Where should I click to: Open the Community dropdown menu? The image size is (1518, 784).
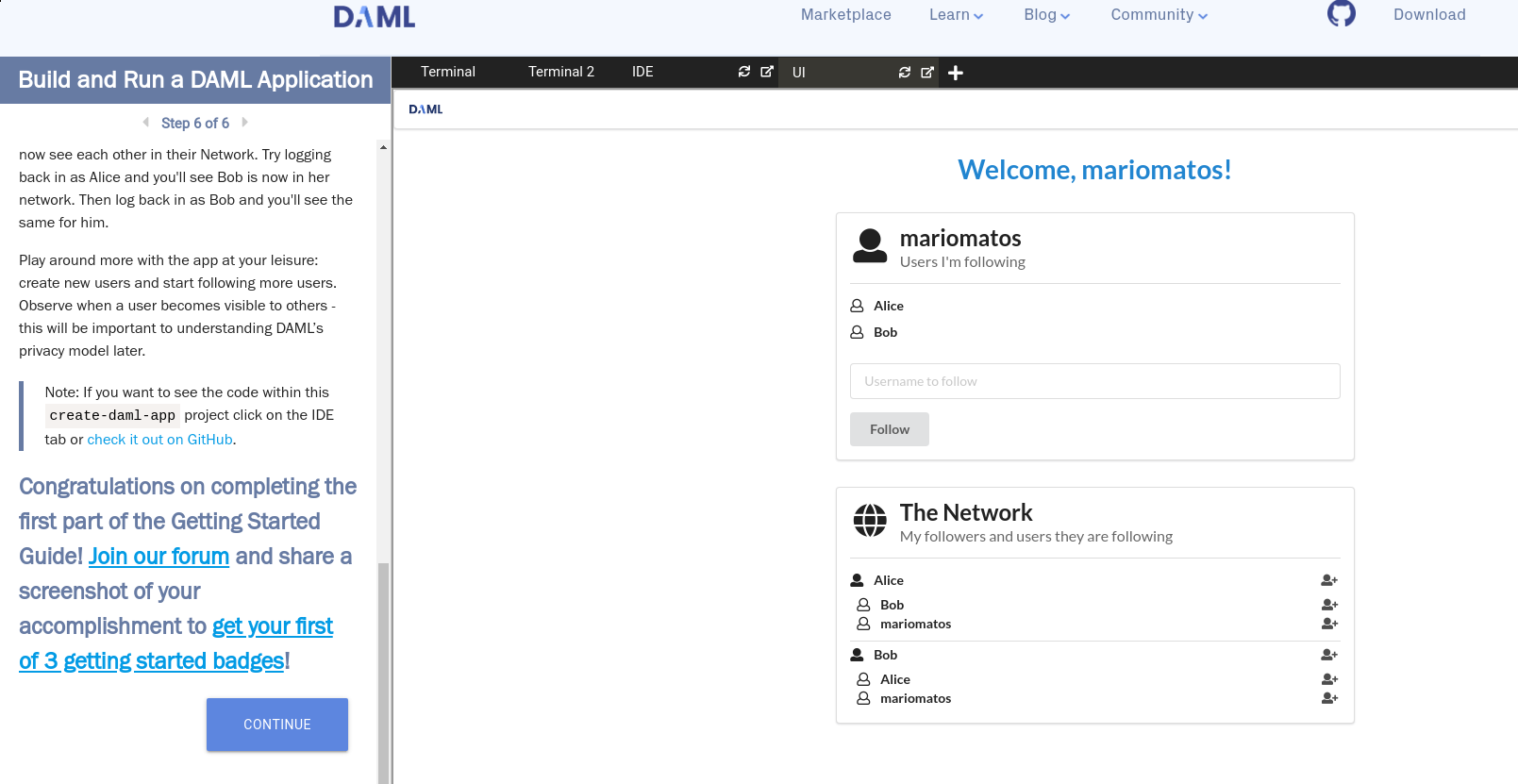tap(1159, 15)
